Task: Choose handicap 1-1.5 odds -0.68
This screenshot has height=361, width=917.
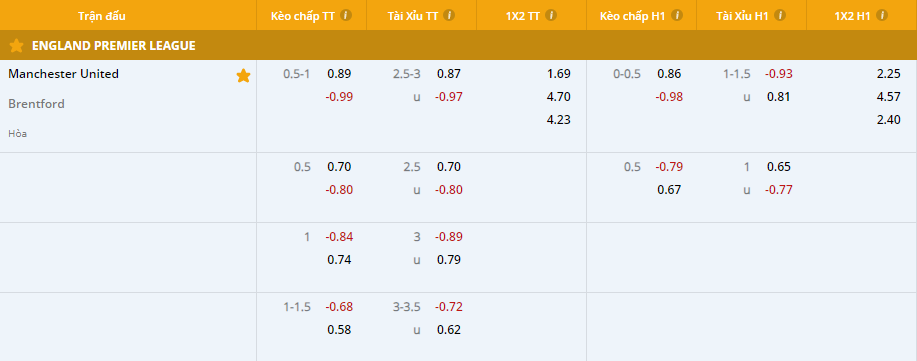Action: [339, 307]
